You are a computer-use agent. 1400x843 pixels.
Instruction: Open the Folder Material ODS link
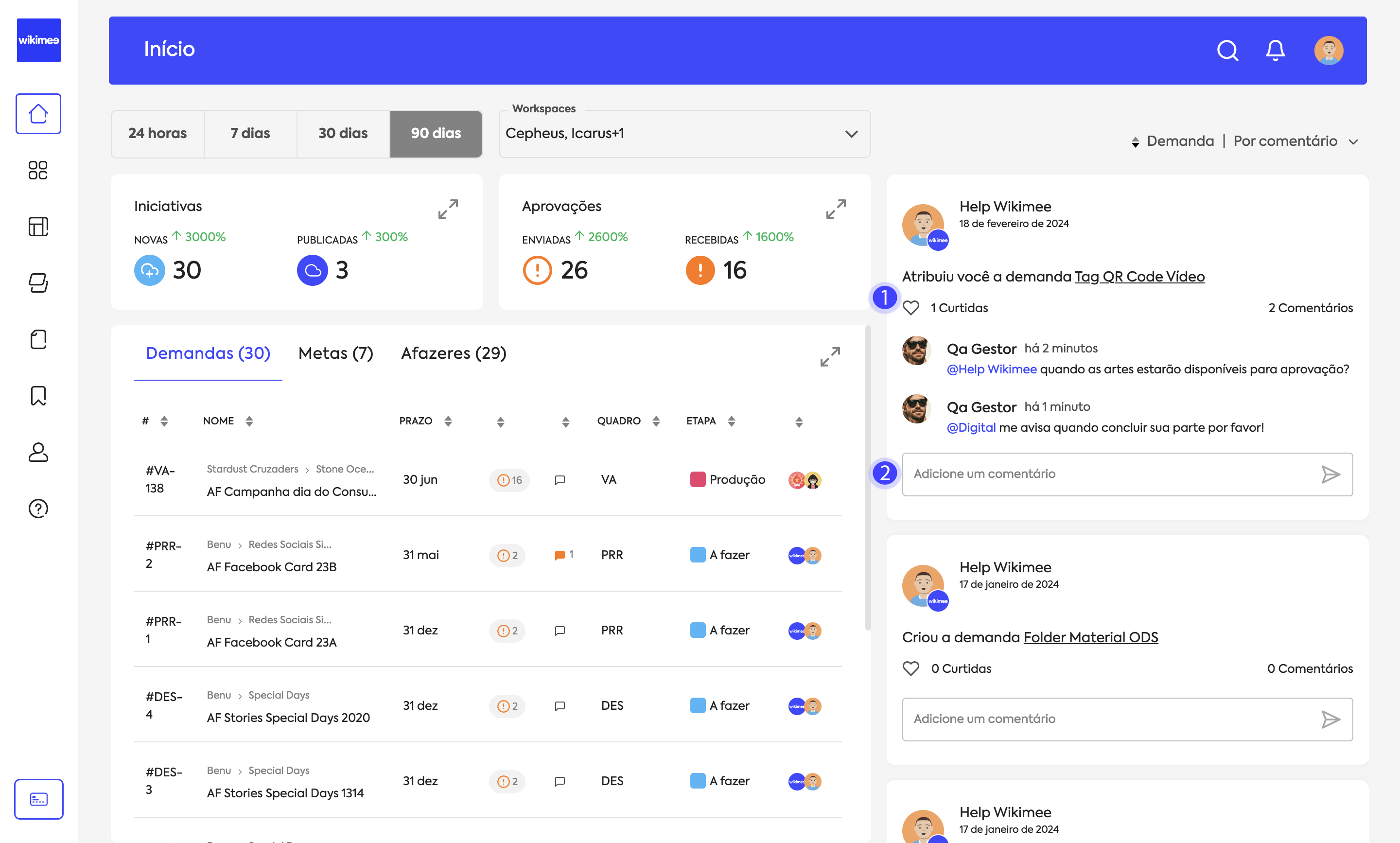[x=1090, y=637]
